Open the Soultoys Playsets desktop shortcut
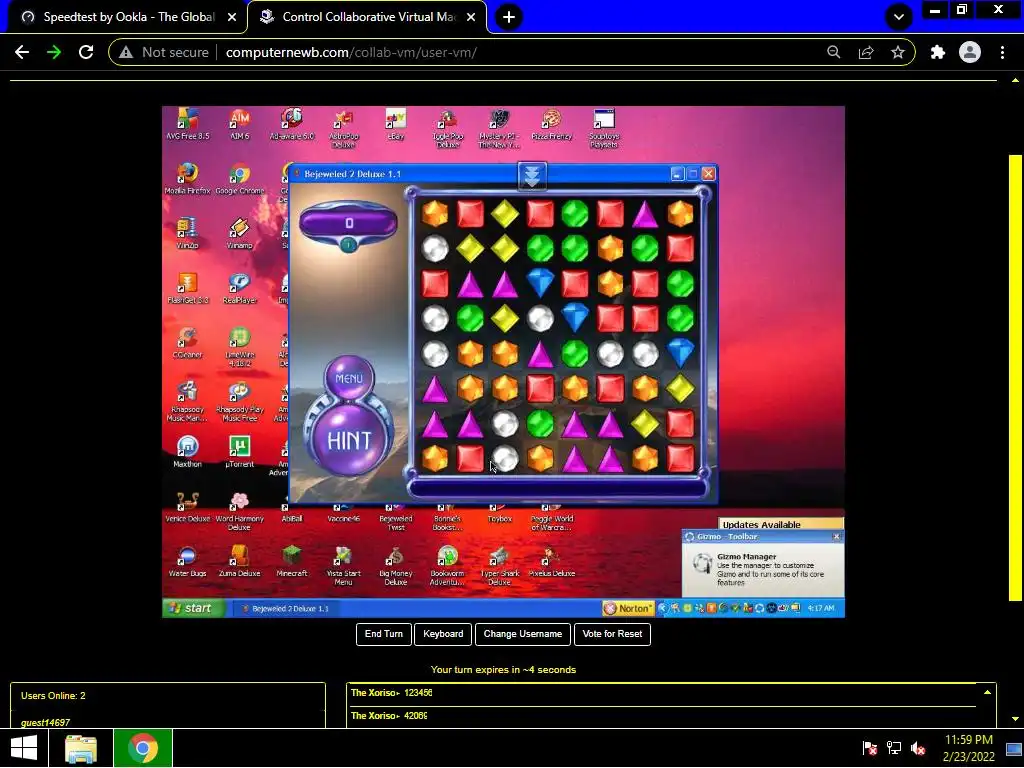 (x=604, y=128)
